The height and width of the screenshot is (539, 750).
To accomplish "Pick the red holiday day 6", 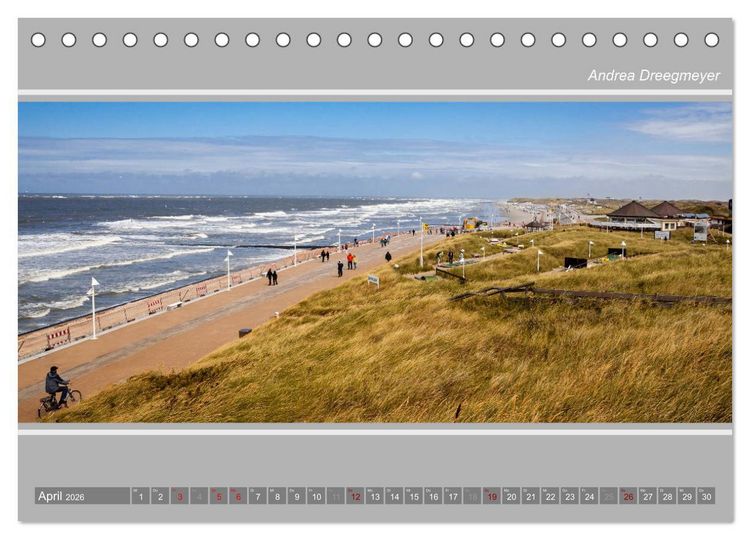I will click(238, 496).
